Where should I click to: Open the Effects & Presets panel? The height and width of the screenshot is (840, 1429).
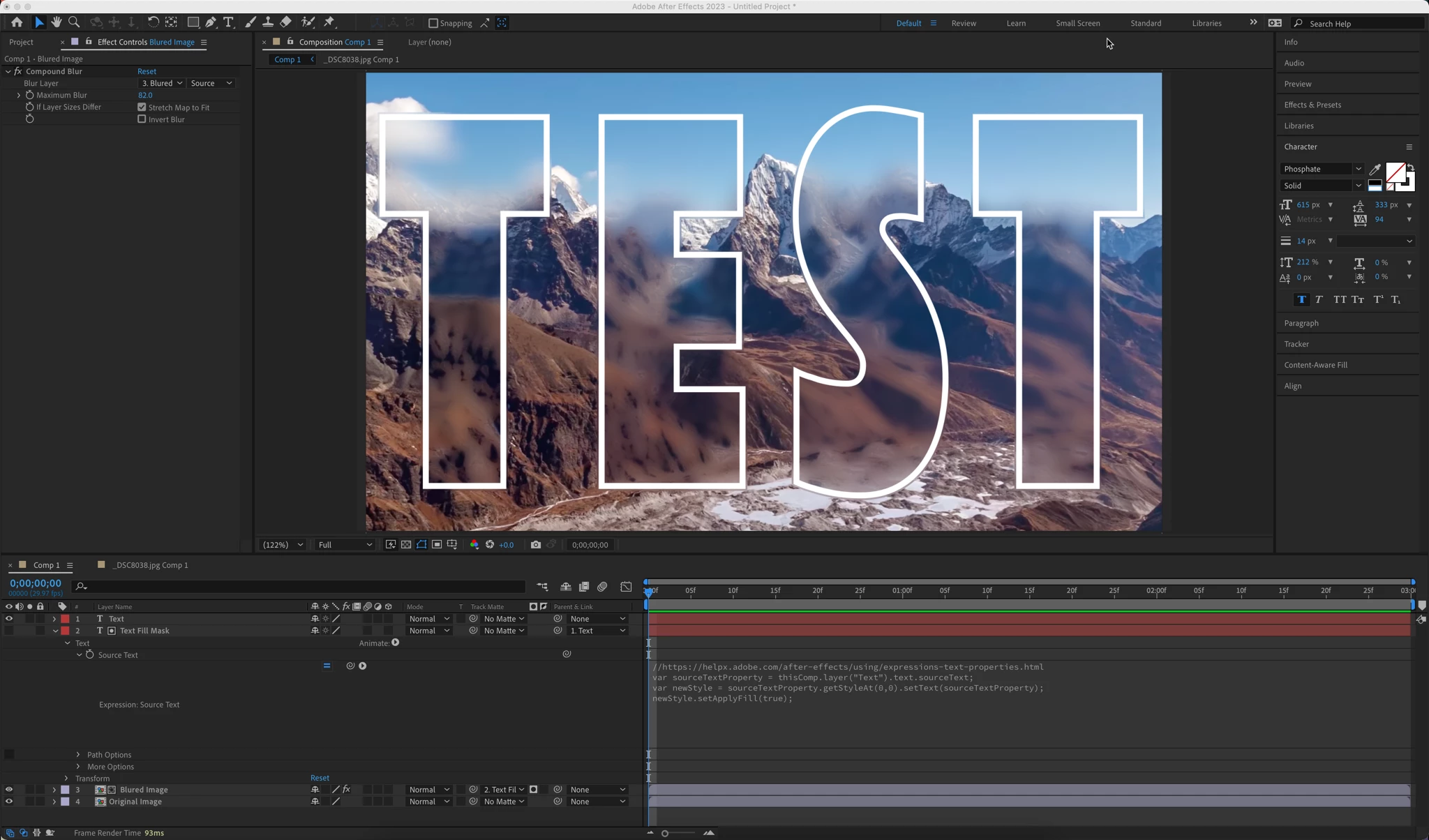click(x=1312, y=105)
